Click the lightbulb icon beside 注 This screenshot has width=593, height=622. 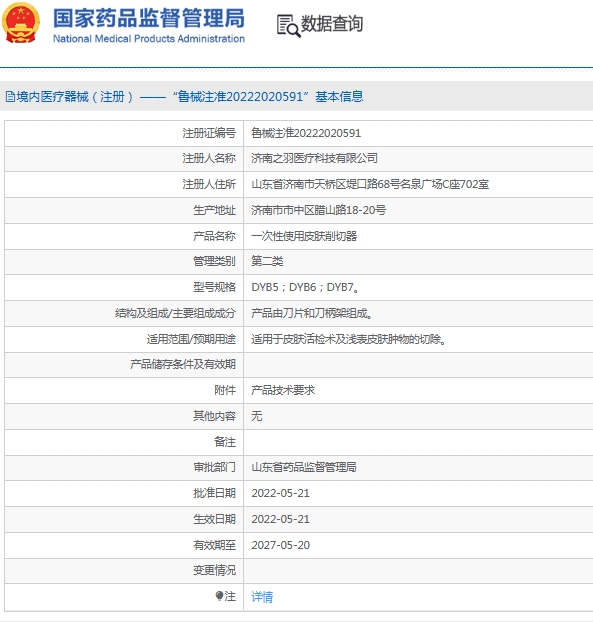pyautogui.click(x=219, y=596)
